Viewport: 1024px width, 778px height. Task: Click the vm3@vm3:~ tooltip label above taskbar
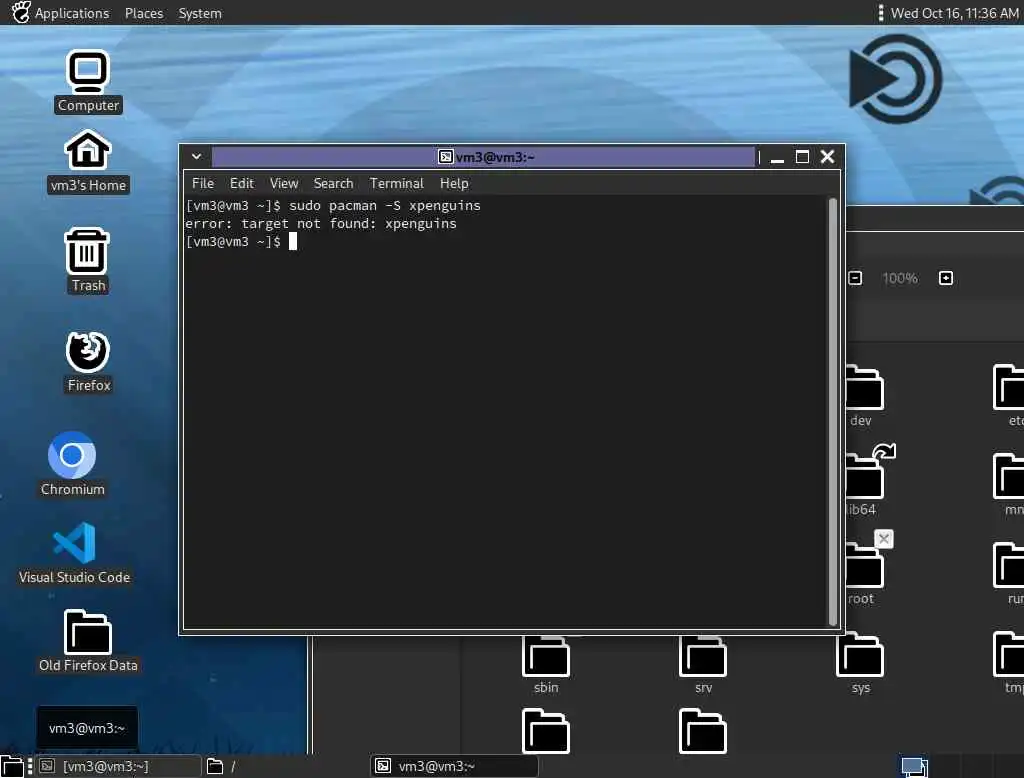pyautogui.click(x=87, y=728)
